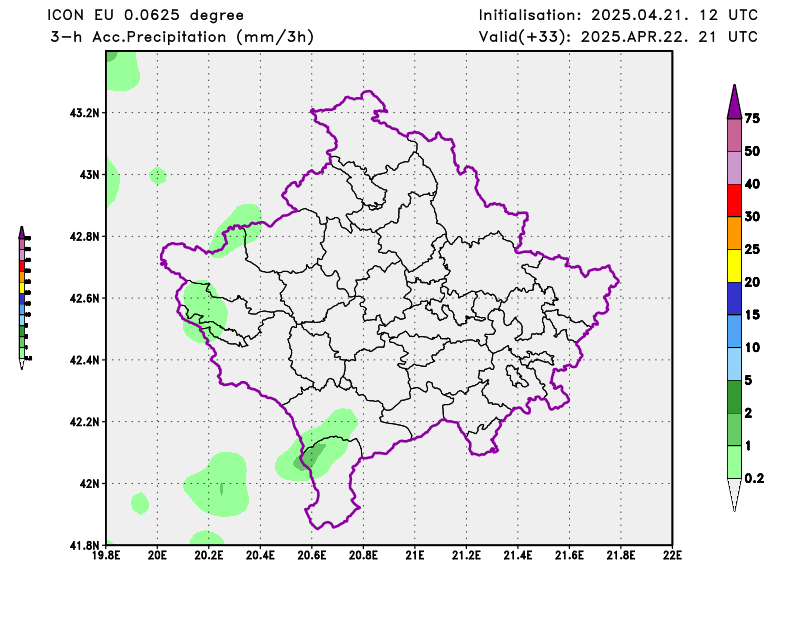Click the colorbar label "30"

pos(752,216)
